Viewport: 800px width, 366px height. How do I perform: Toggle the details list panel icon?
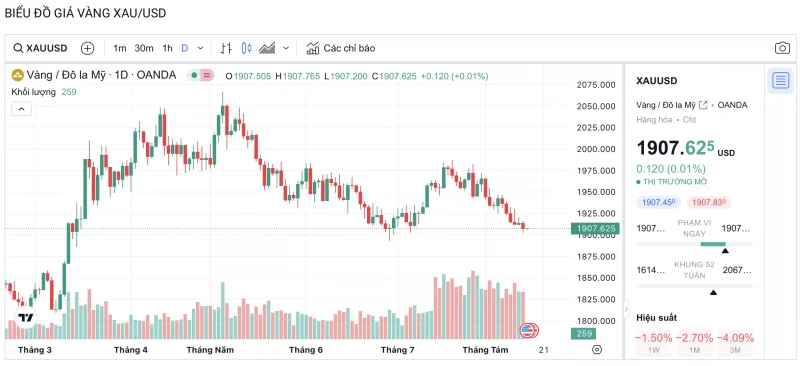click(x=780, y=80)
